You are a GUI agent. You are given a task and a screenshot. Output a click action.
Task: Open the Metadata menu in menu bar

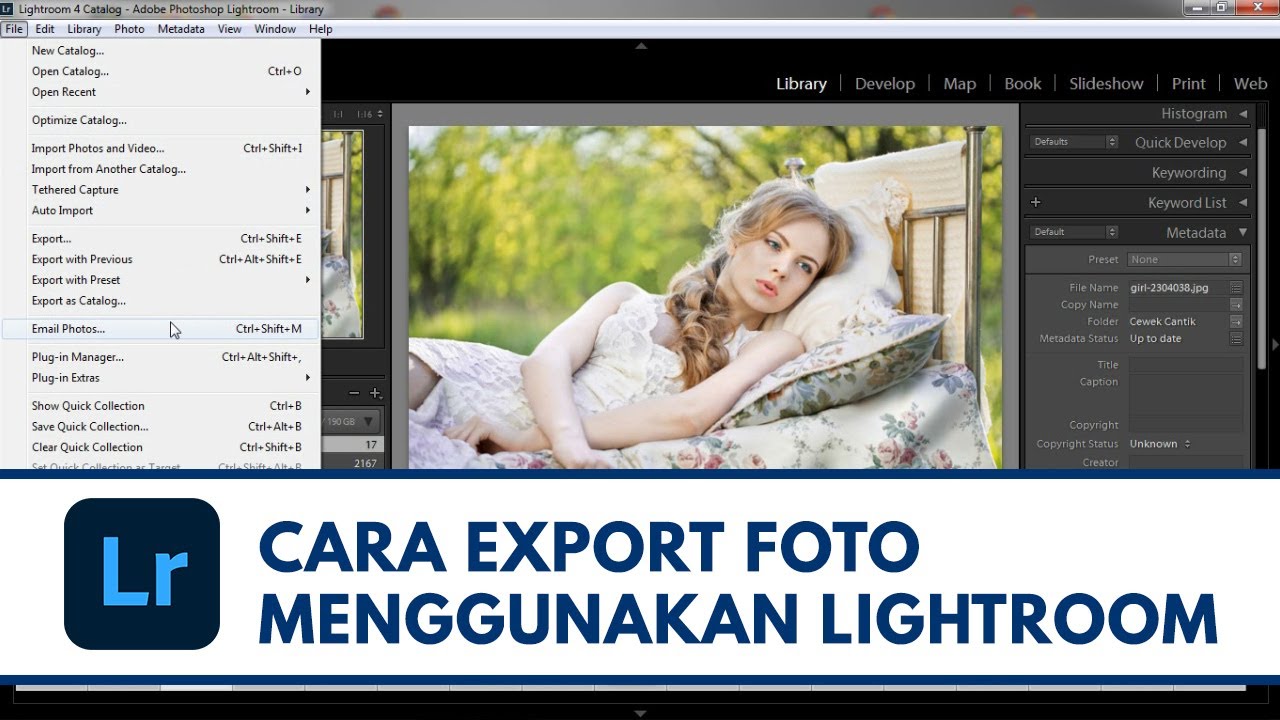[181, 29]
